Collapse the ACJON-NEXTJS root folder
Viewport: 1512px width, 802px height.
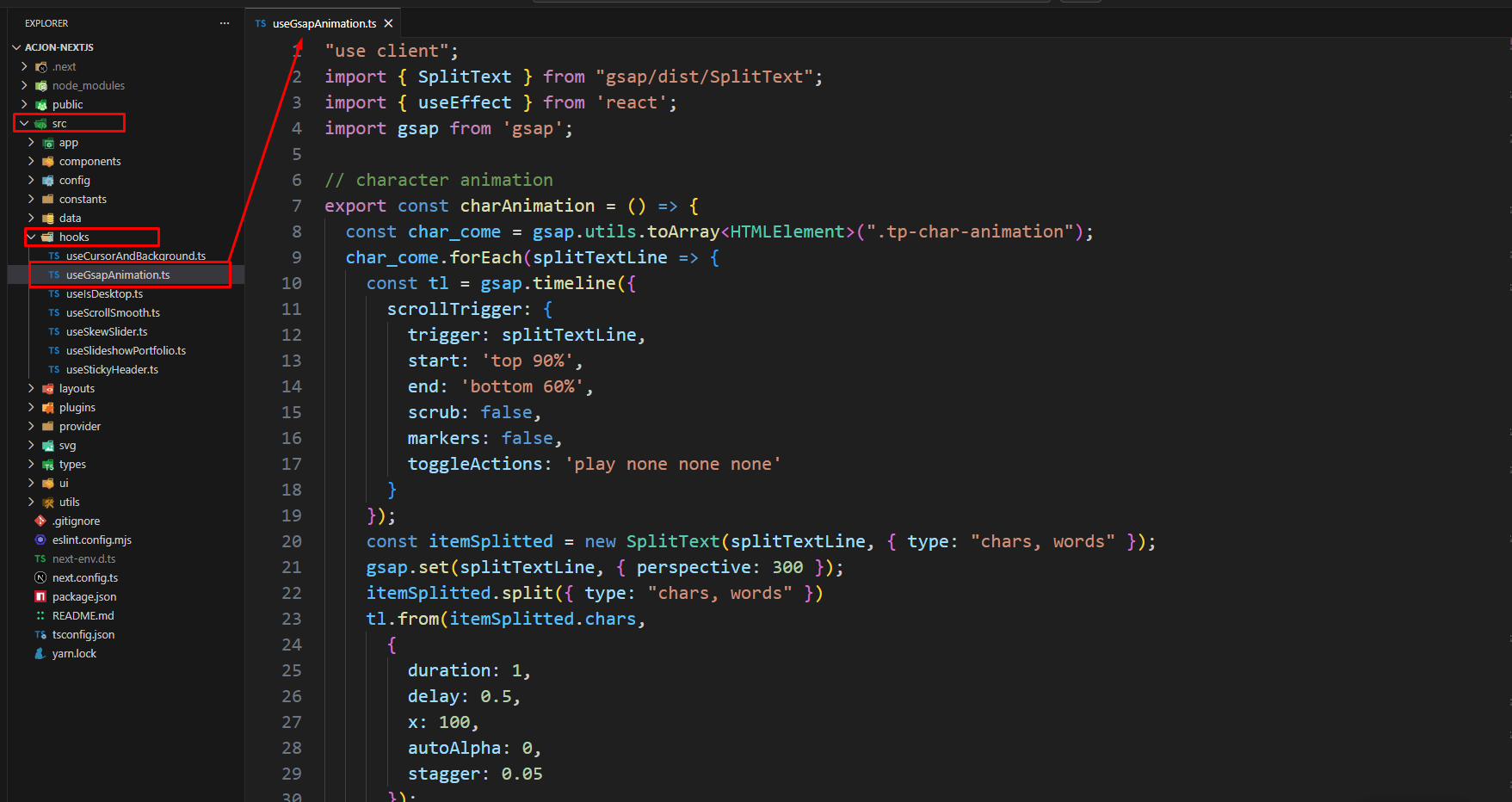tap(16, 47)
